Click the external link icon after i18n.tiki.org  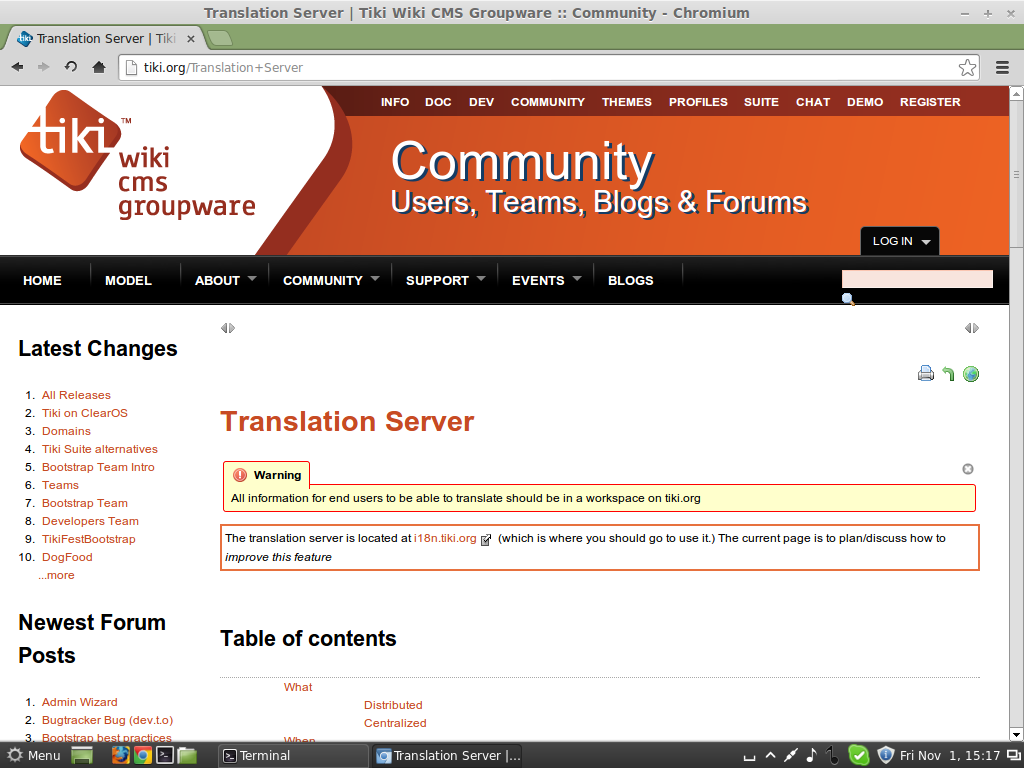pos(486,539)
